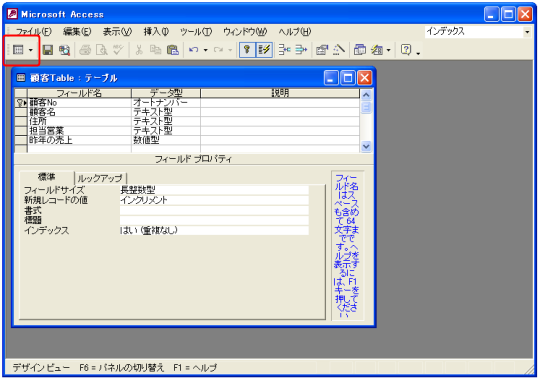Image resolution: width=540 pixels, height=378 pixels.
Task: Open the Properties sheet icon
Action: pos(322,50)
